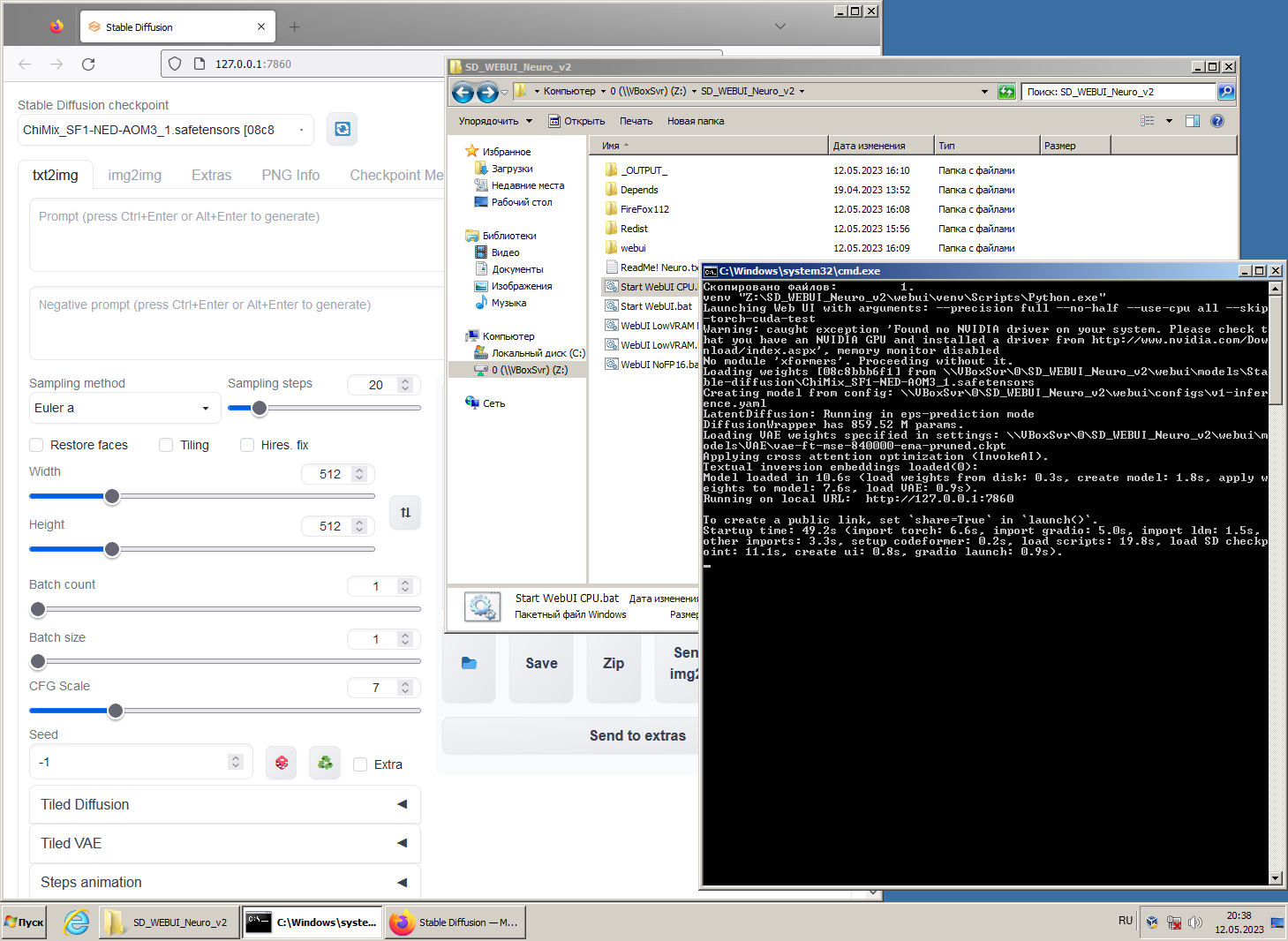This screenshot has height=941, width=1288.
Task: Adjust the Sampling steps slider
Action: coord(324,408)
